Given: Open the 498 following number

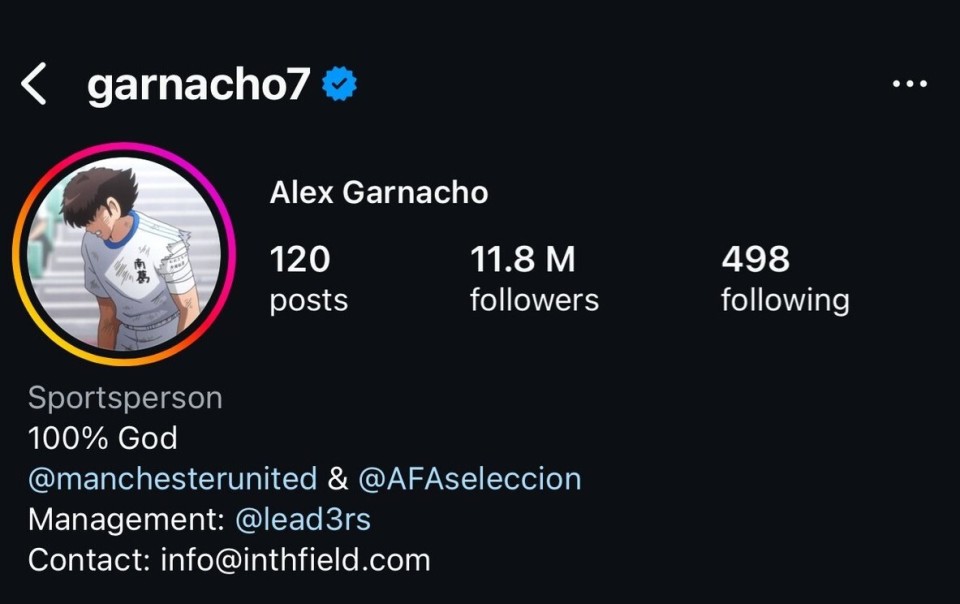Looking at the screenshot, I should [x=756, y=259].
